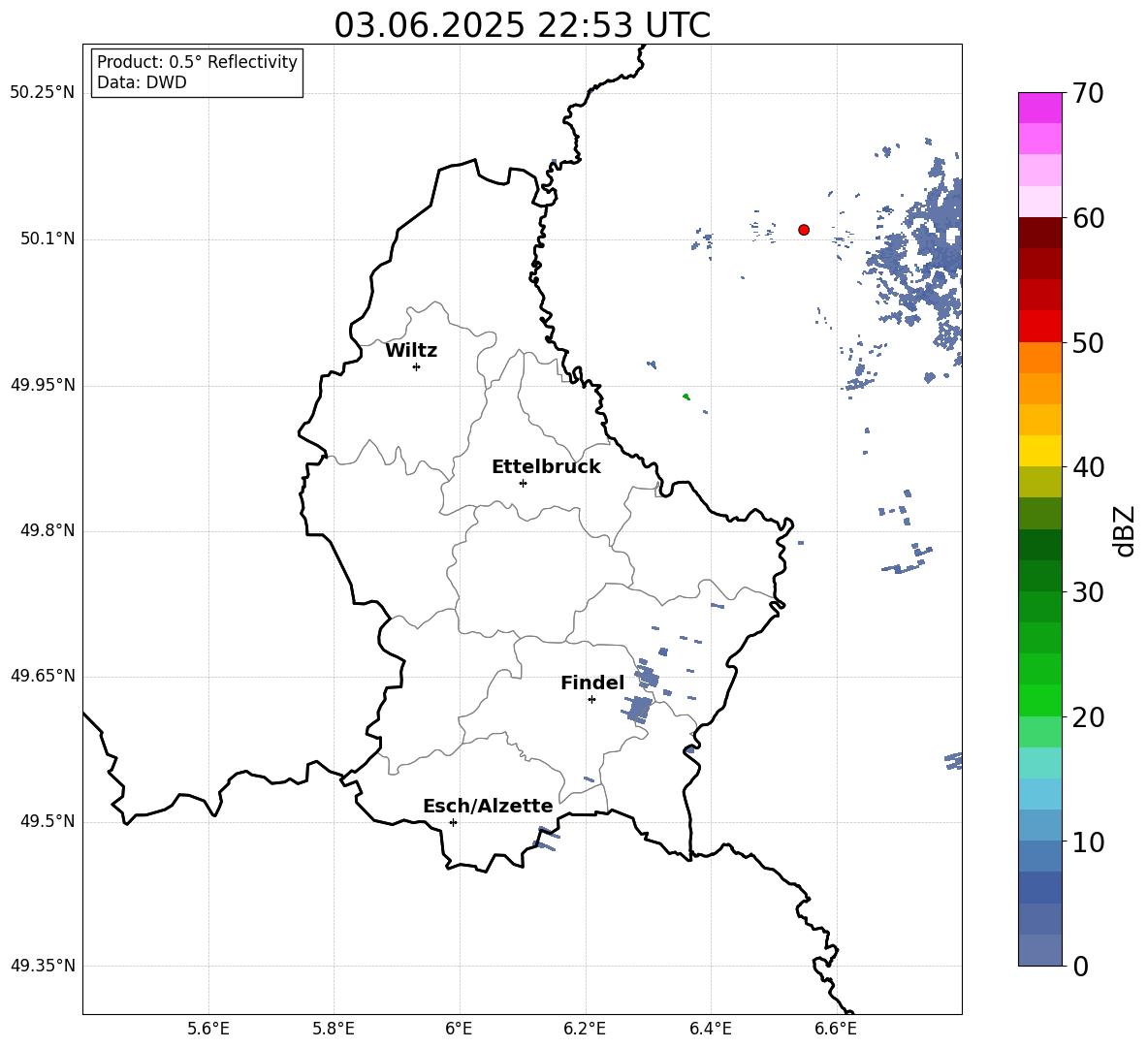
Task: Click the colorbar 60 tick value
Action: 1087,218
